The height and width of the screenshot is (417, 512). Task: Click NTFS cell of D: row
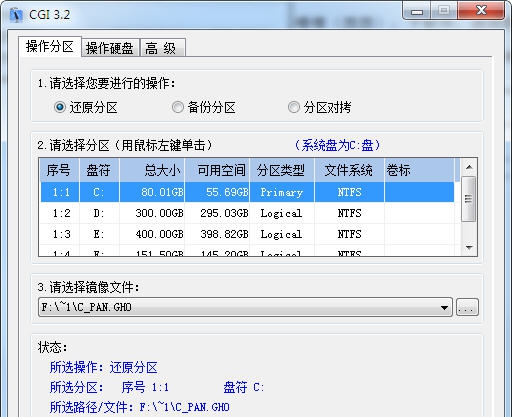pyautogui.click(x=349, y=213)
